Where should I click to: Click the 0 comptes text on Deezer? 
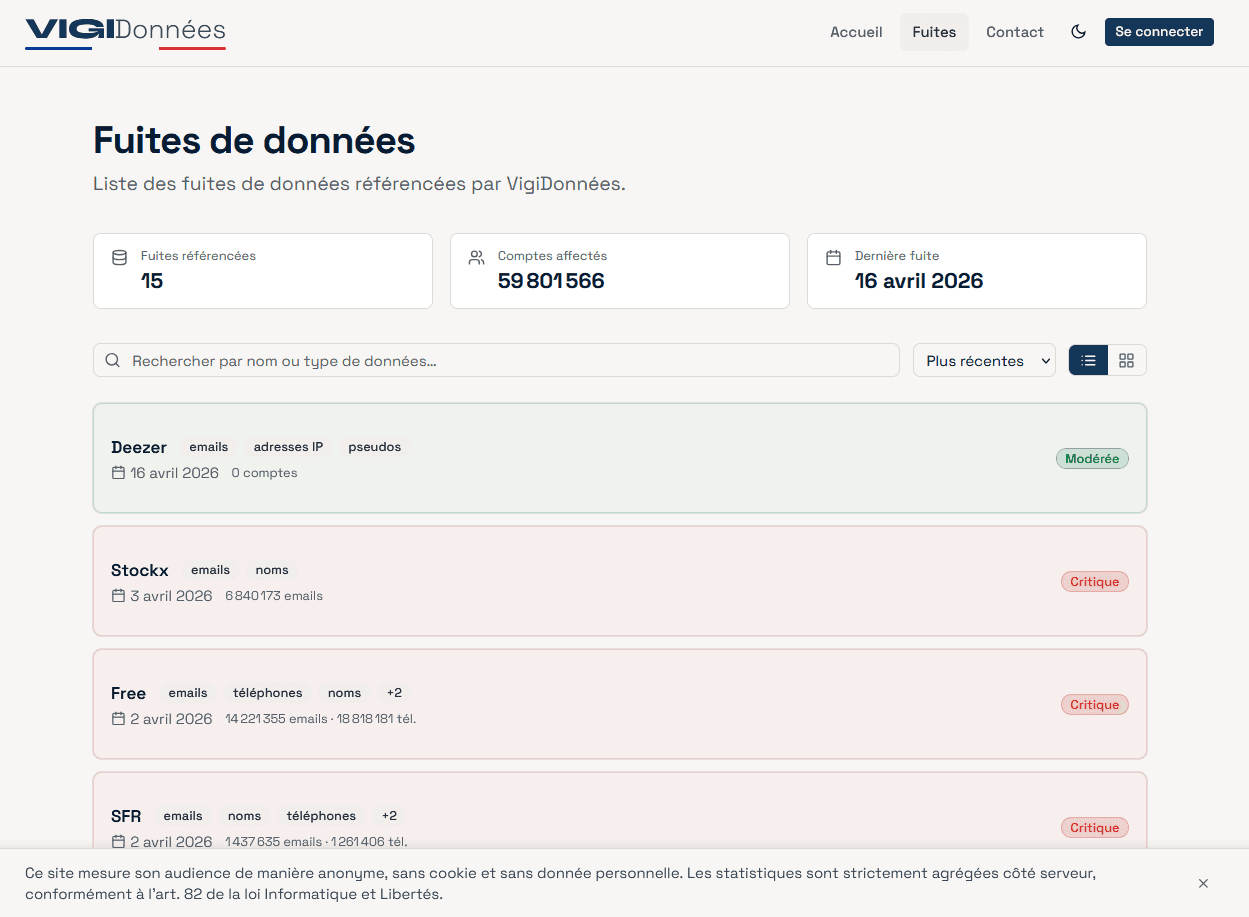pyautogui.click(x=264, y=473)
